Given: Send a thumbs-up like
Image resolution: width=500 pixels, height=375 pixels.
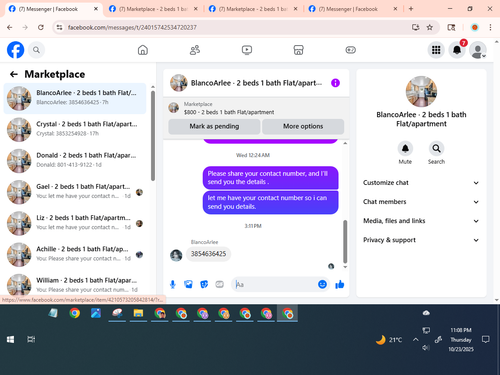Looking at the screenshot, I should click(x=340, y=284).
